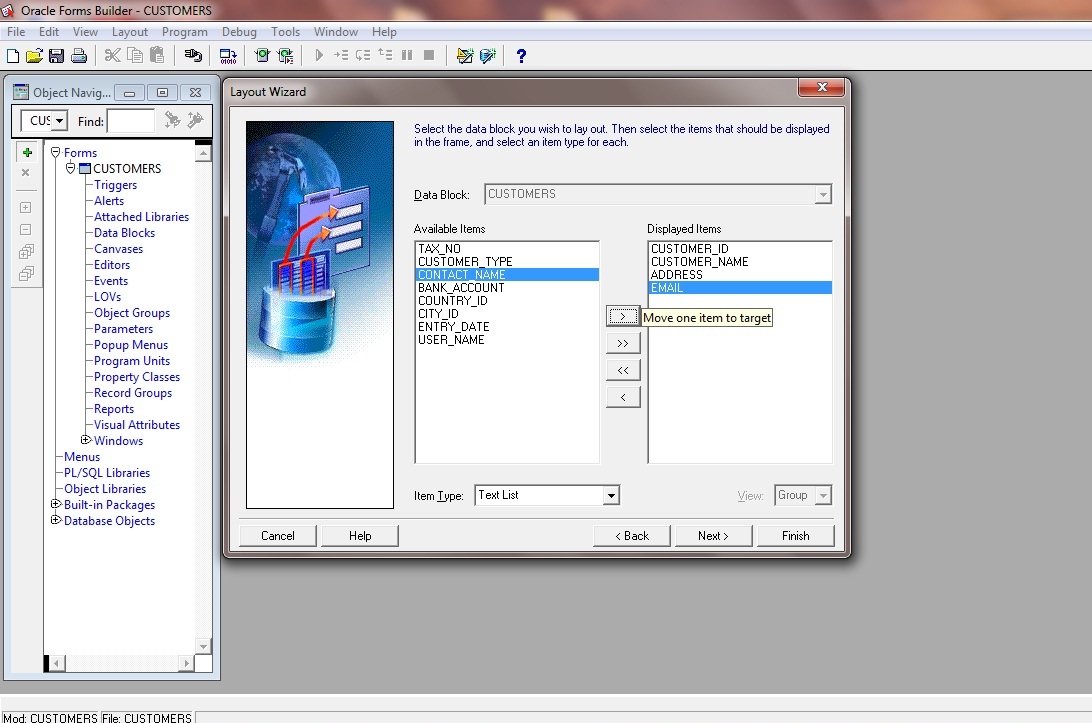The height and width of the screenshot is (723, 1092).
Task: Click the Find Next search icon
Action: click(172, 120)
